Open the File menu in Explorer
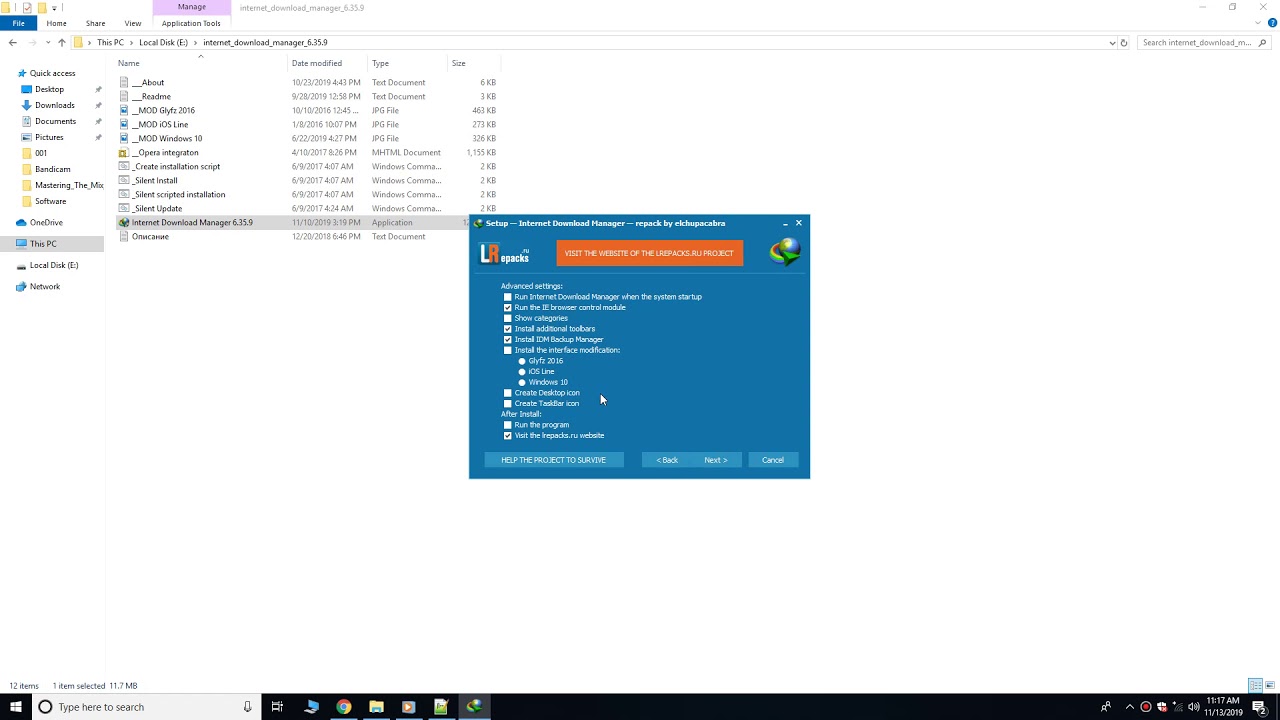Viewport: 1280px width, 720px height. click(x=18, y=23)
